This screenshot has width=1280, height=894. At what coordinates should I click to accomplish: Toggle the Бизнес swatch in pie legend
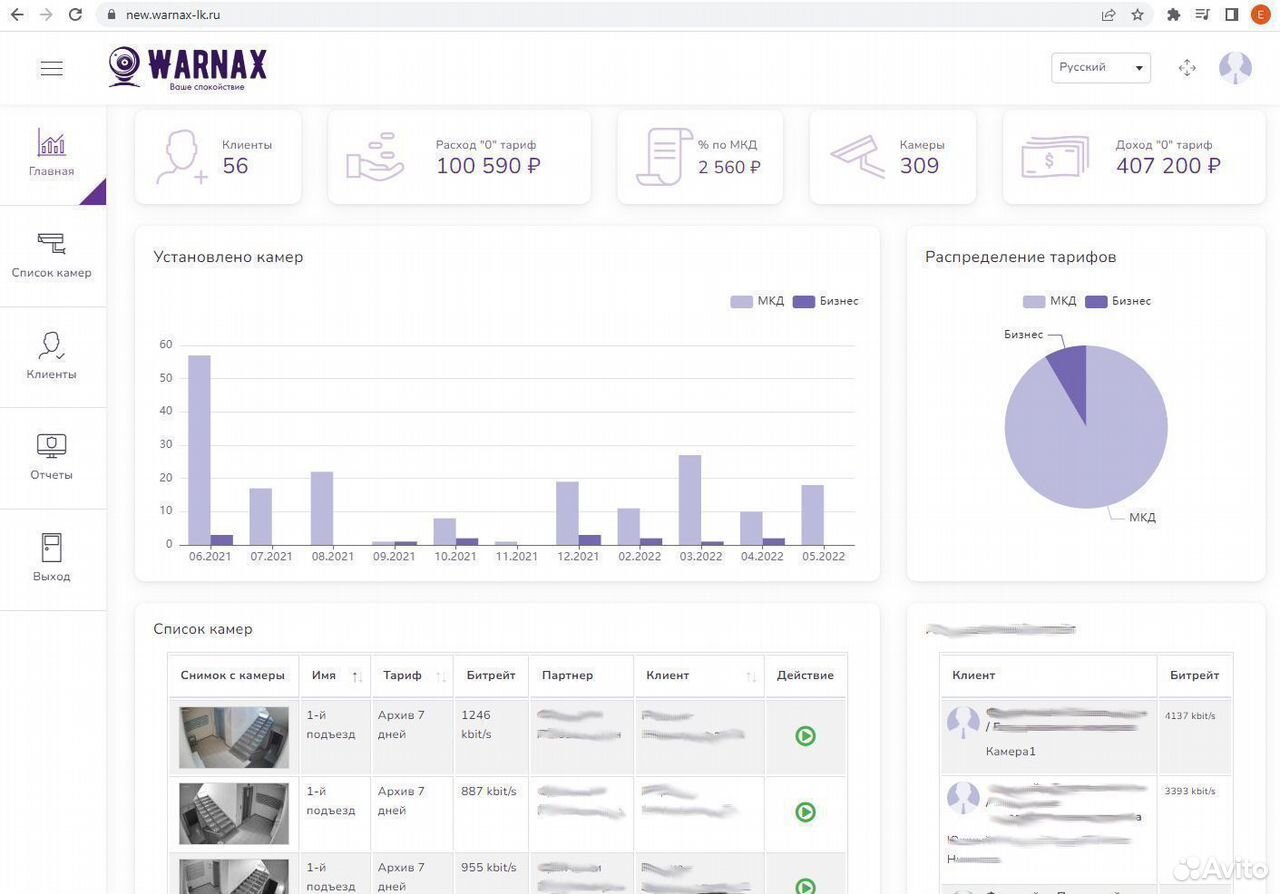[x=1096, y=301]
